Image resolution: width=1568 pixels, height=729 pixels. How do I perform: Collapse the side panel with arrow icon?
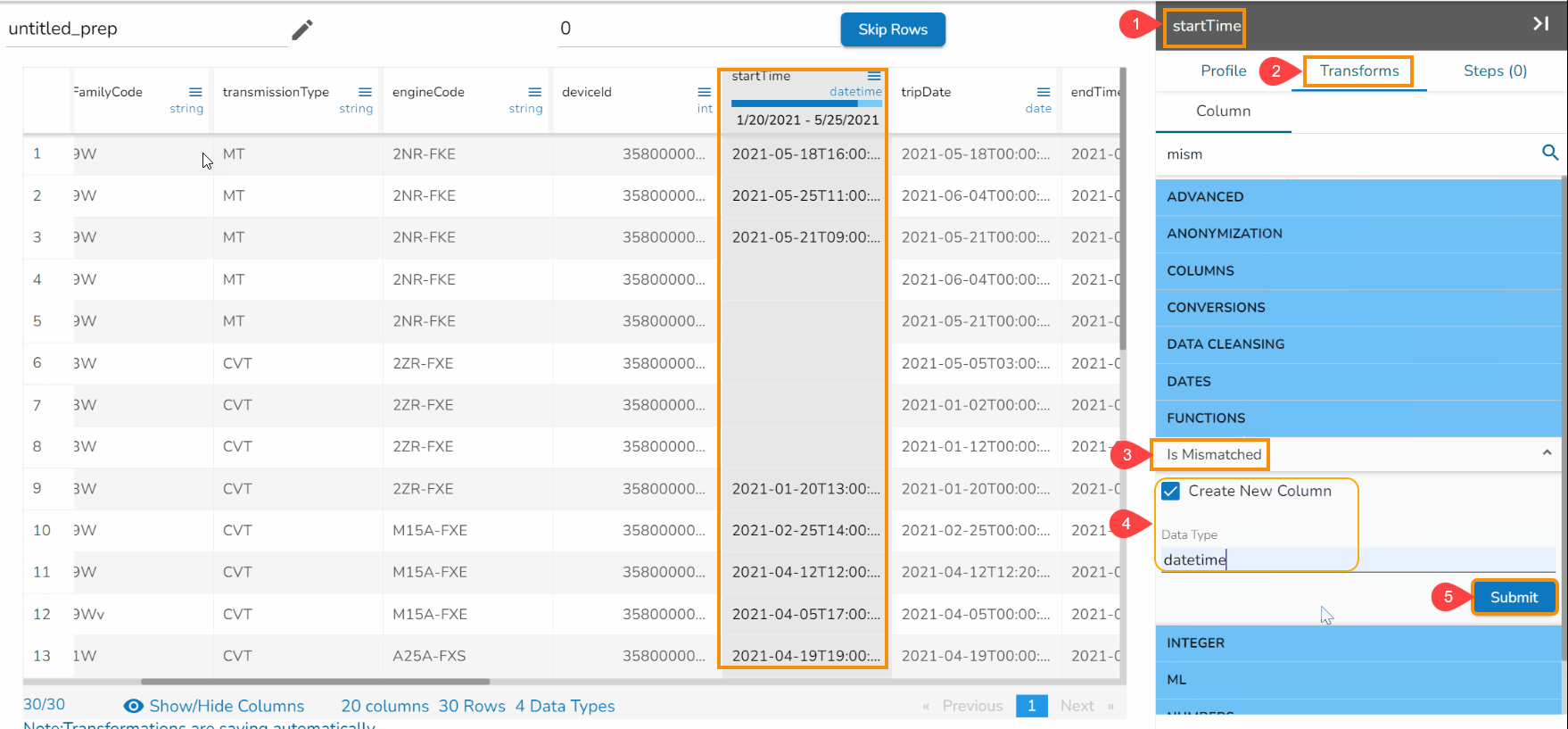pyautogui.click(x=1540, y=24)
